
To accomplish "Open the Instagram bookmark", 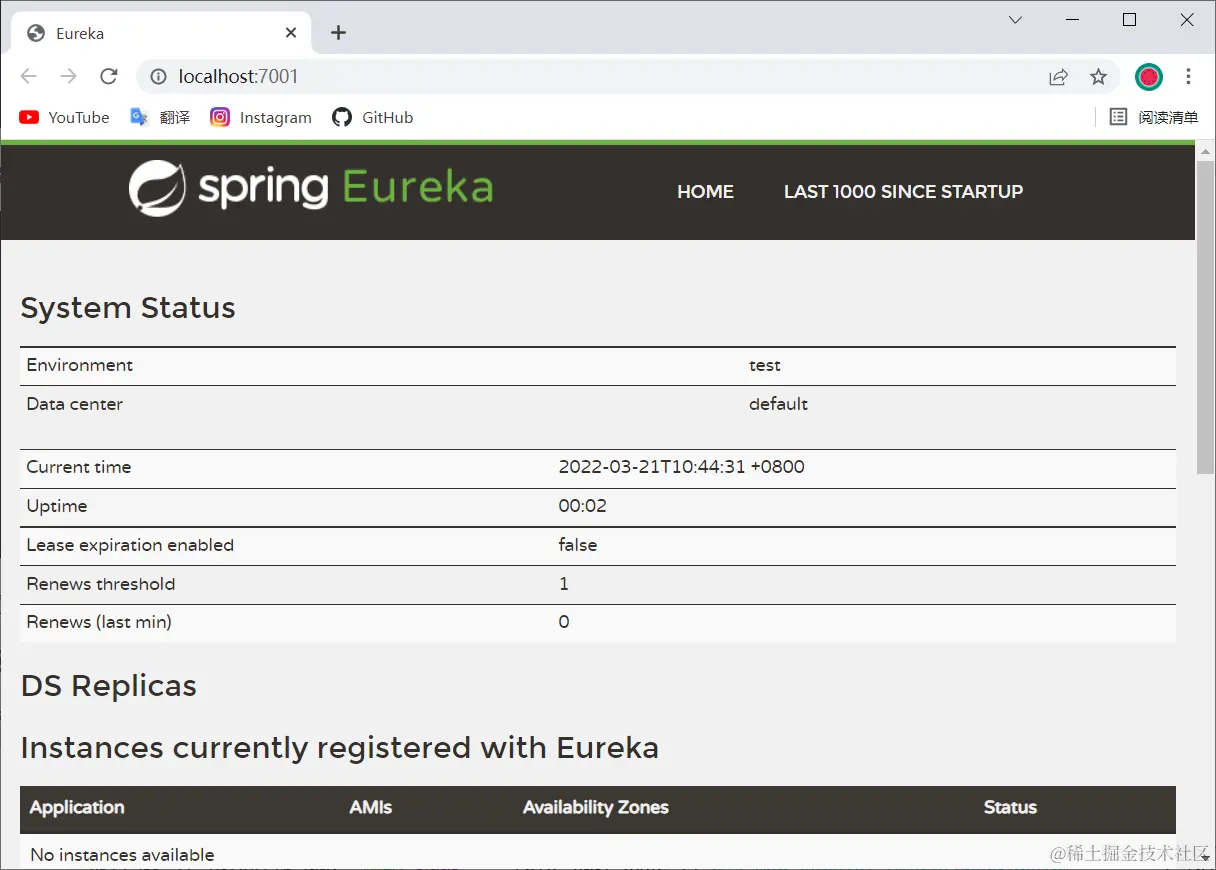I will click(261, 117).
